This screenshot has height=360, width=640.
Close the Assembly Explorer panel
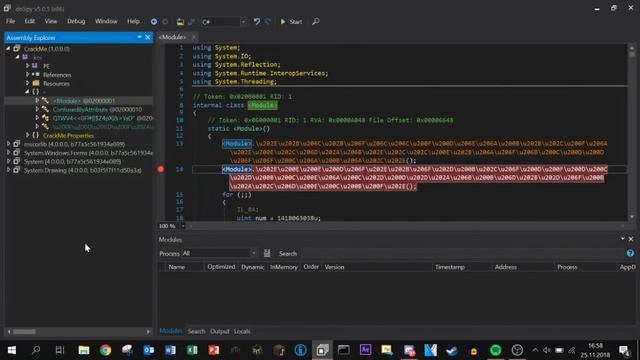tap(148, 37)
